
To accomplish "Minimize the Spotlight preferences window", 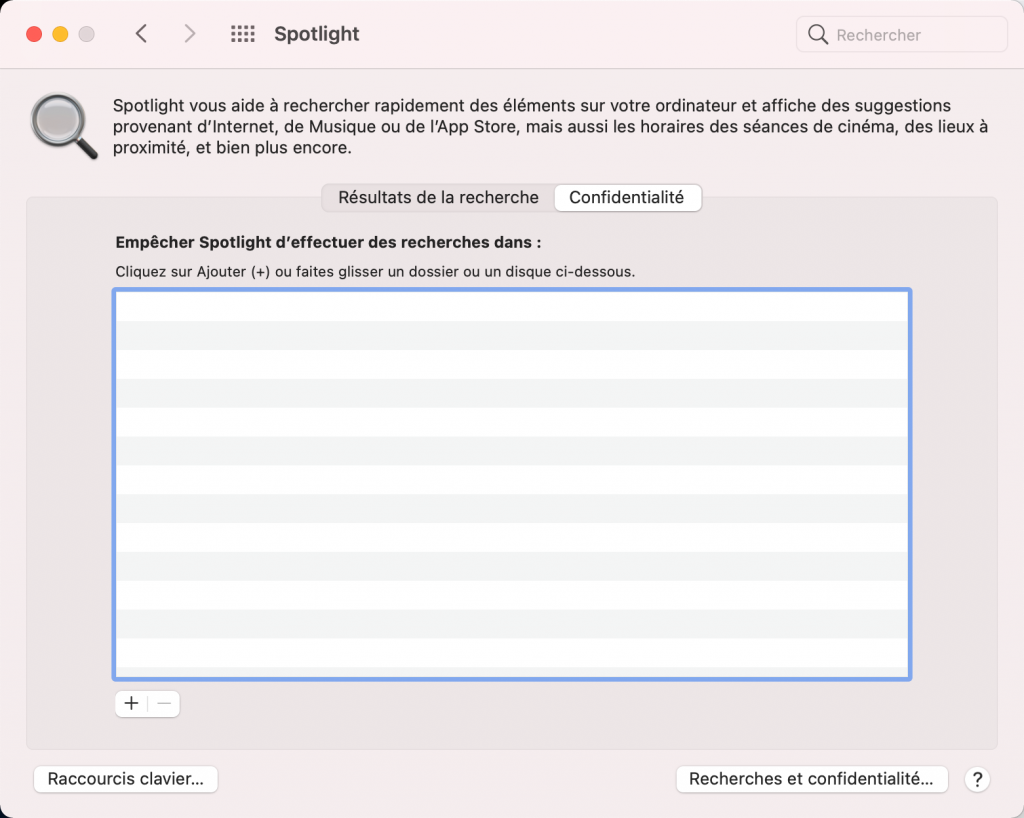I will coord(60,34).
